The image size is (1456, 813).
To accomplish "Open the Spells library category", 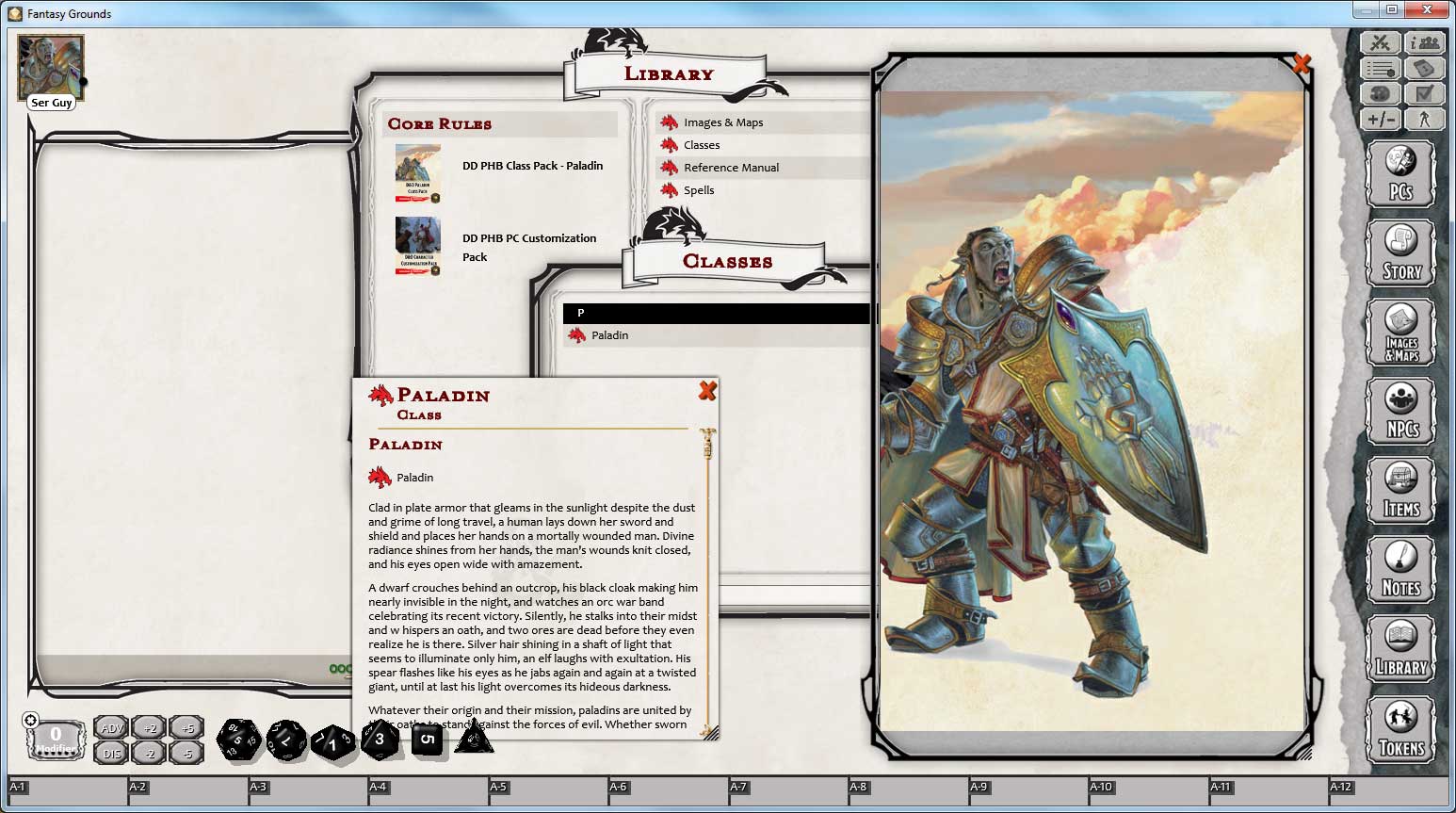I will 700,189.
